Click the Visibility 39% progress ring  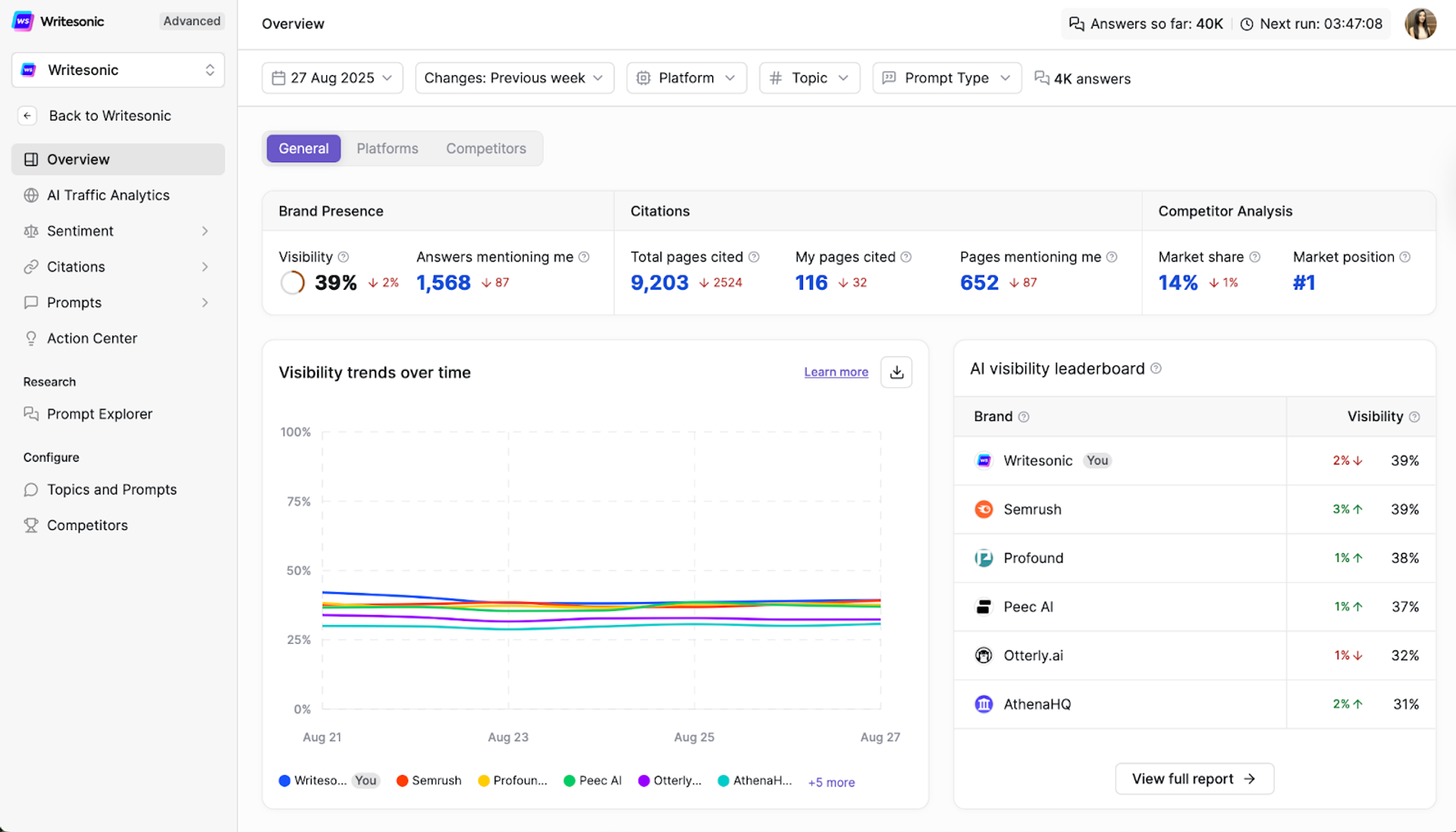[293, 283]
